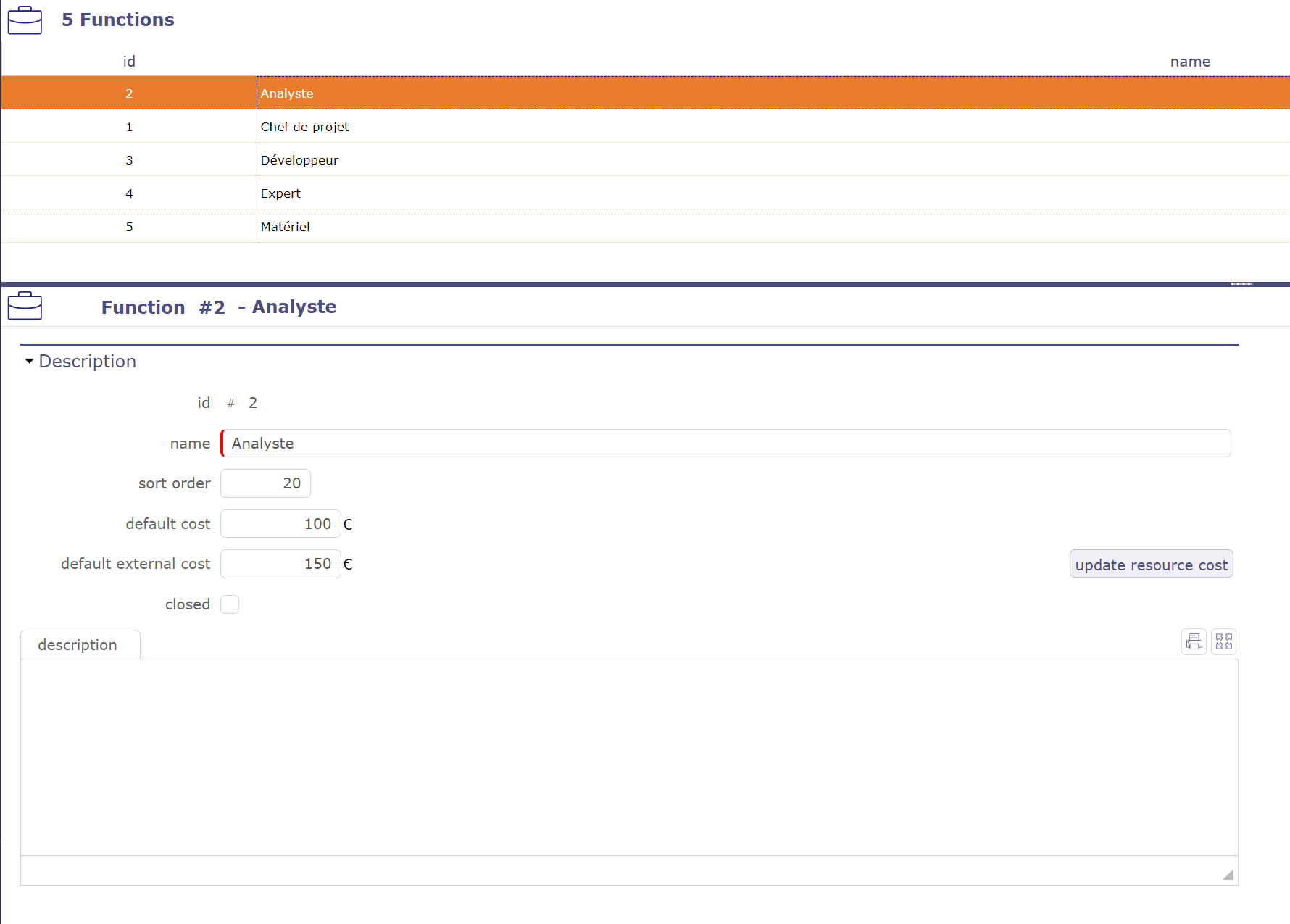The image size is (1290, 924).
Task: Click briefcase icon in Function #2 header
Action: click(25, 306)
